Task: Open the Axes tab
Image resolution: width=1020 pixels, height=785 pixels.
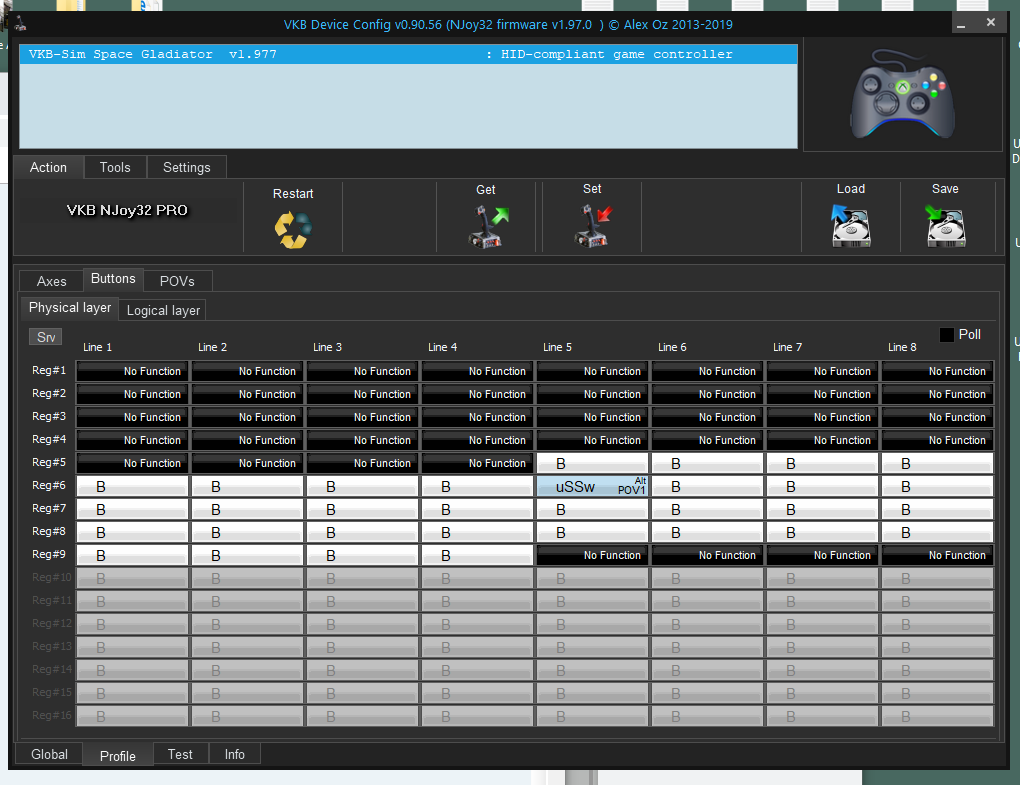Action: 51,281
